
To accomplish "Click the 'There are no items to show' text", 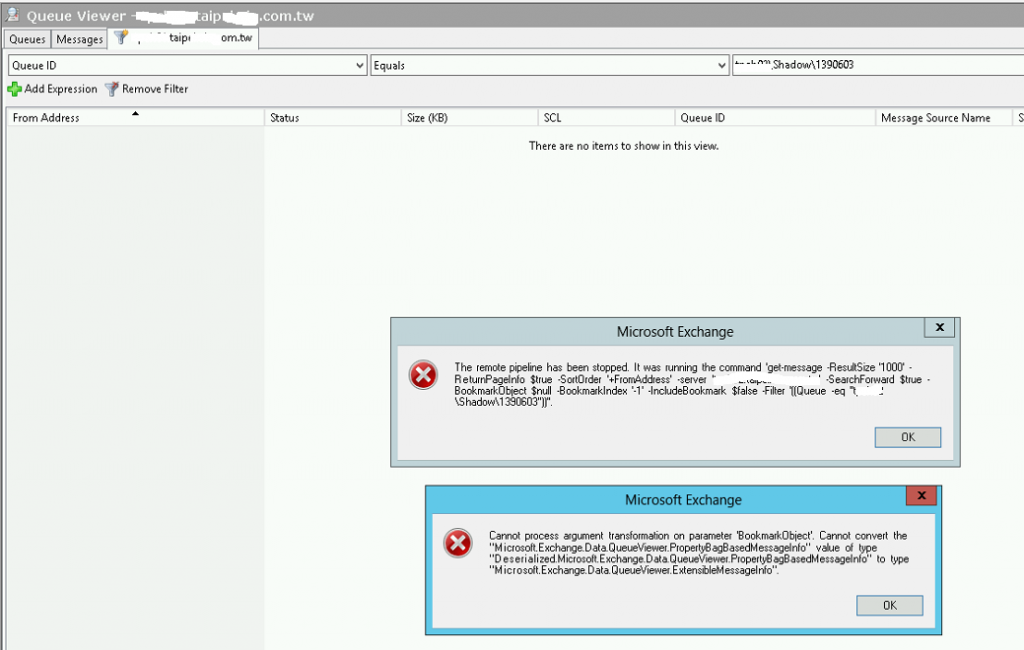I will coord(624,146).
